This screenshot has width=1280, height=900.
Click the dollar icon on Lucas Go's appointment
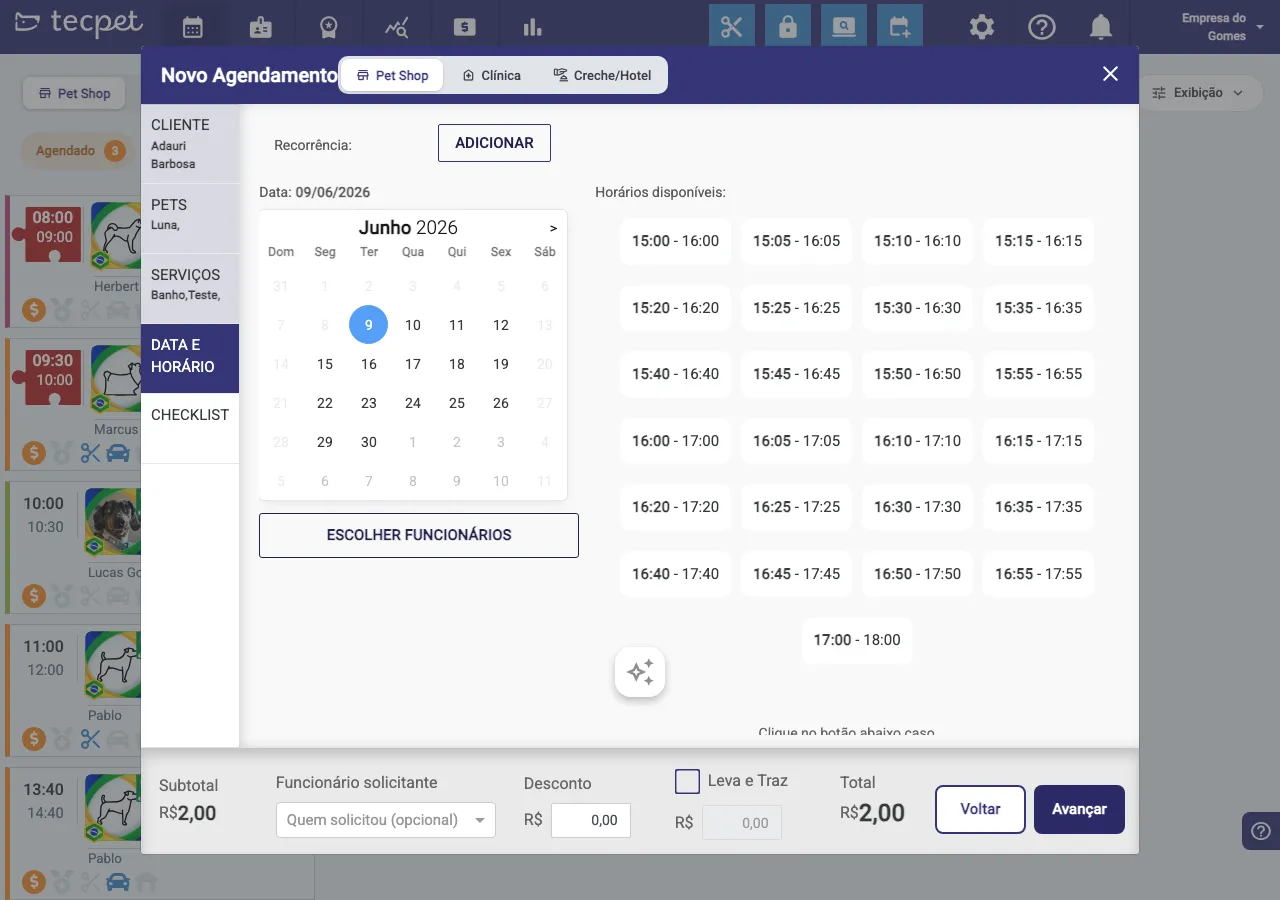[35, 596]
